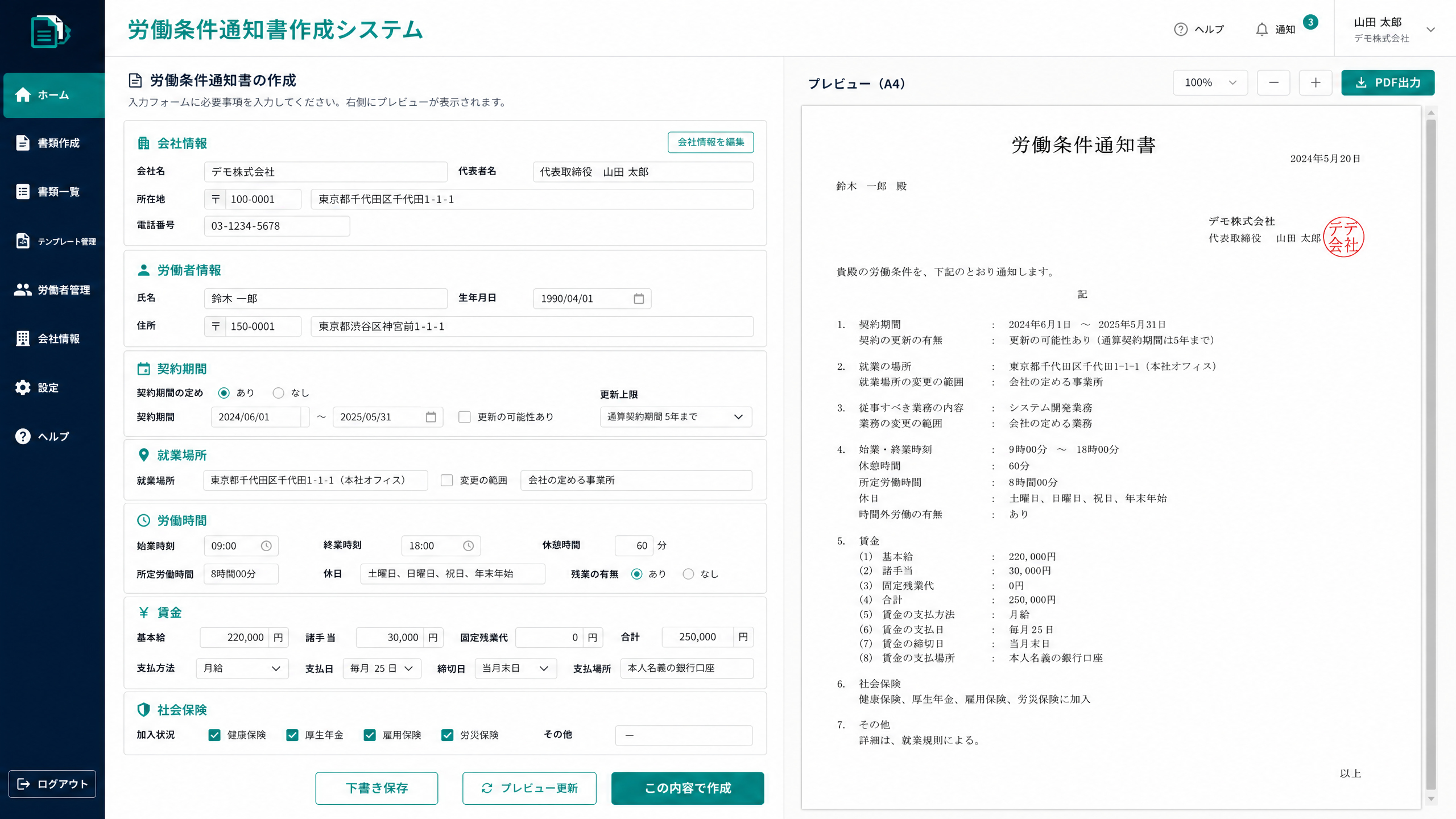Click the logout arrow icon
1456x819 pixels.
[x=23, y=784]
